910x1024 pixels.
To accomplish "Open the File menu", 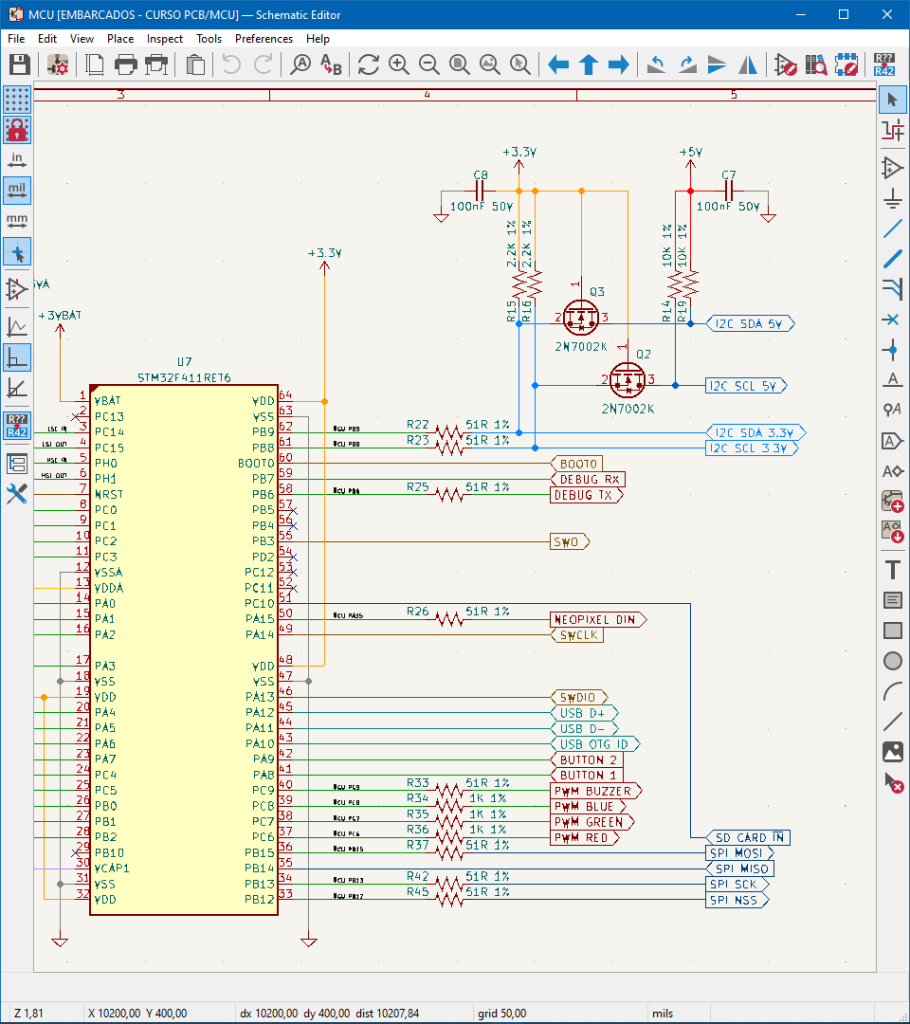I will pyautogui.click(x=16, y=39).
